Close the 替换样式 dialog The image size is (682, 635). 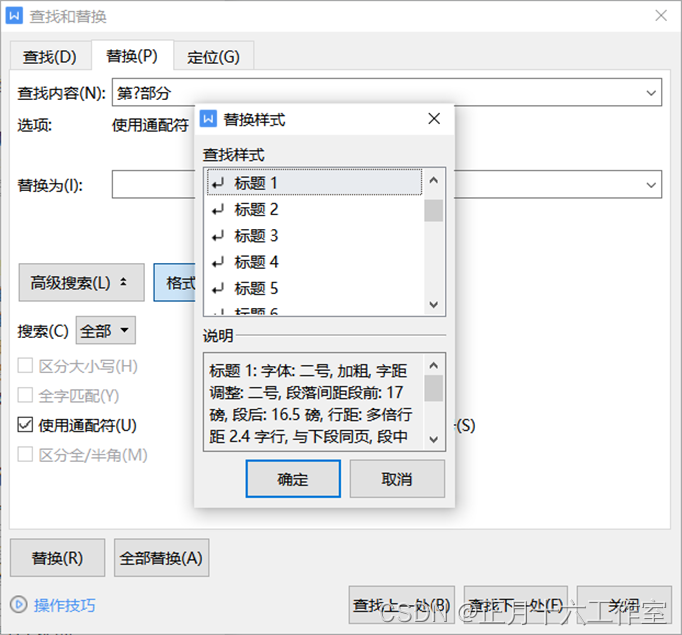434,118
